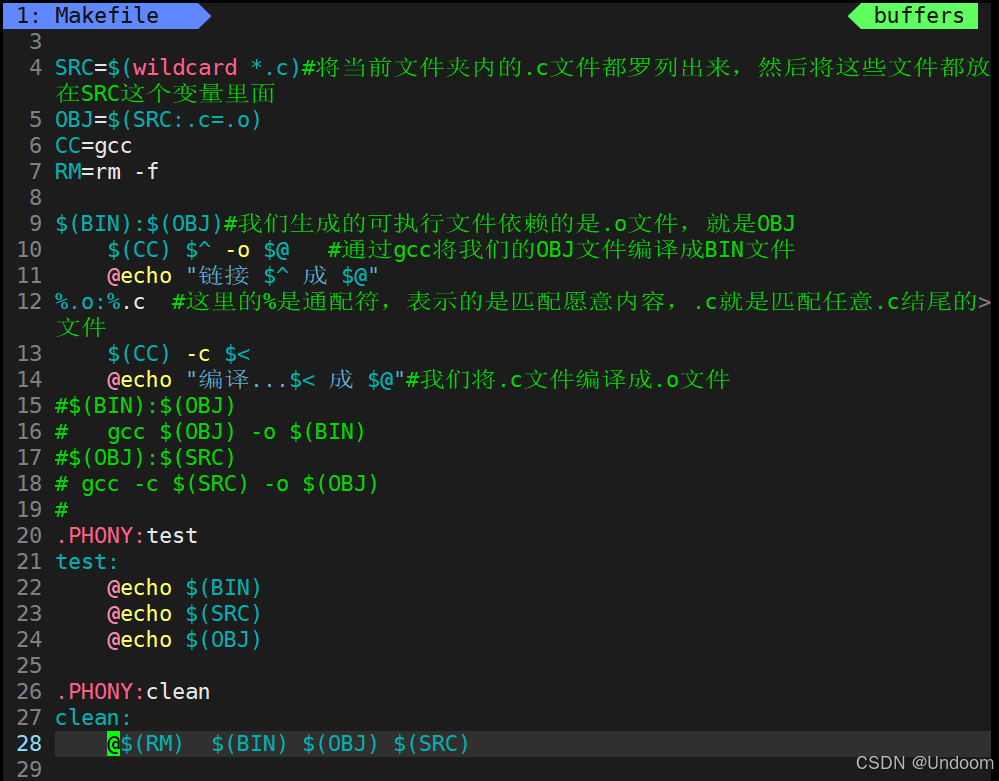Viewport: 999px width, 781px height.
Task: Click the 'clean:' target line
Action: click(x=93, y=718)
